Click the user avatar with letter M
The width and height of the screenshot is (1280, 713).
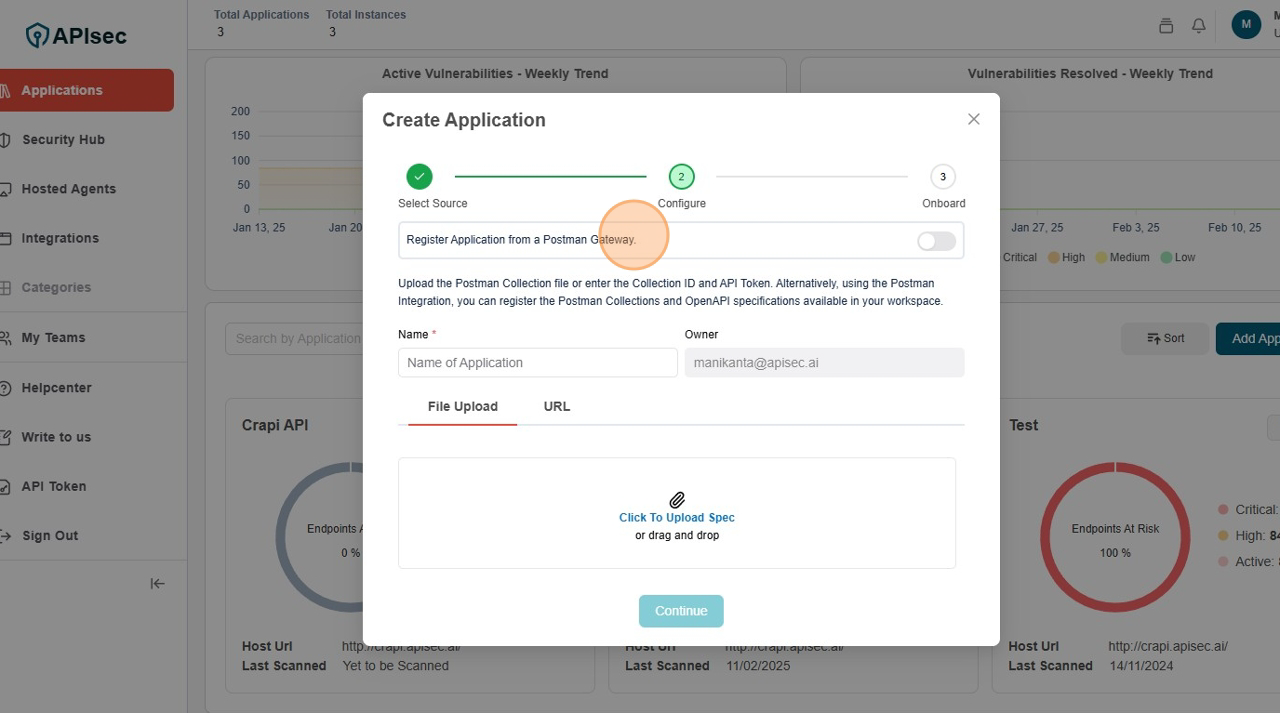pos(1245,25)
